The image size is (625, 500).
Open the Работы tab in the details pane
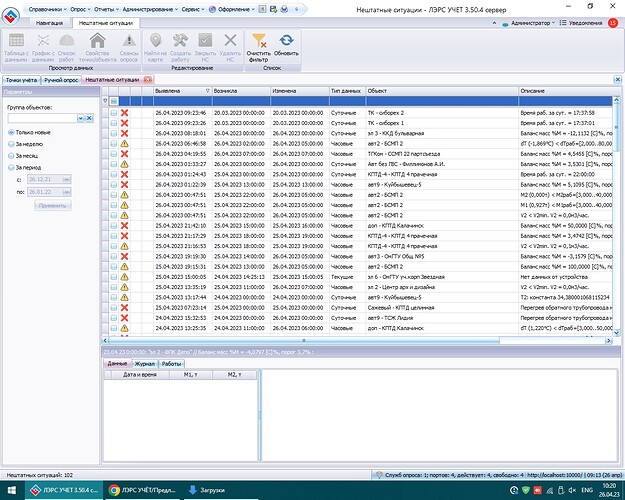171,364
